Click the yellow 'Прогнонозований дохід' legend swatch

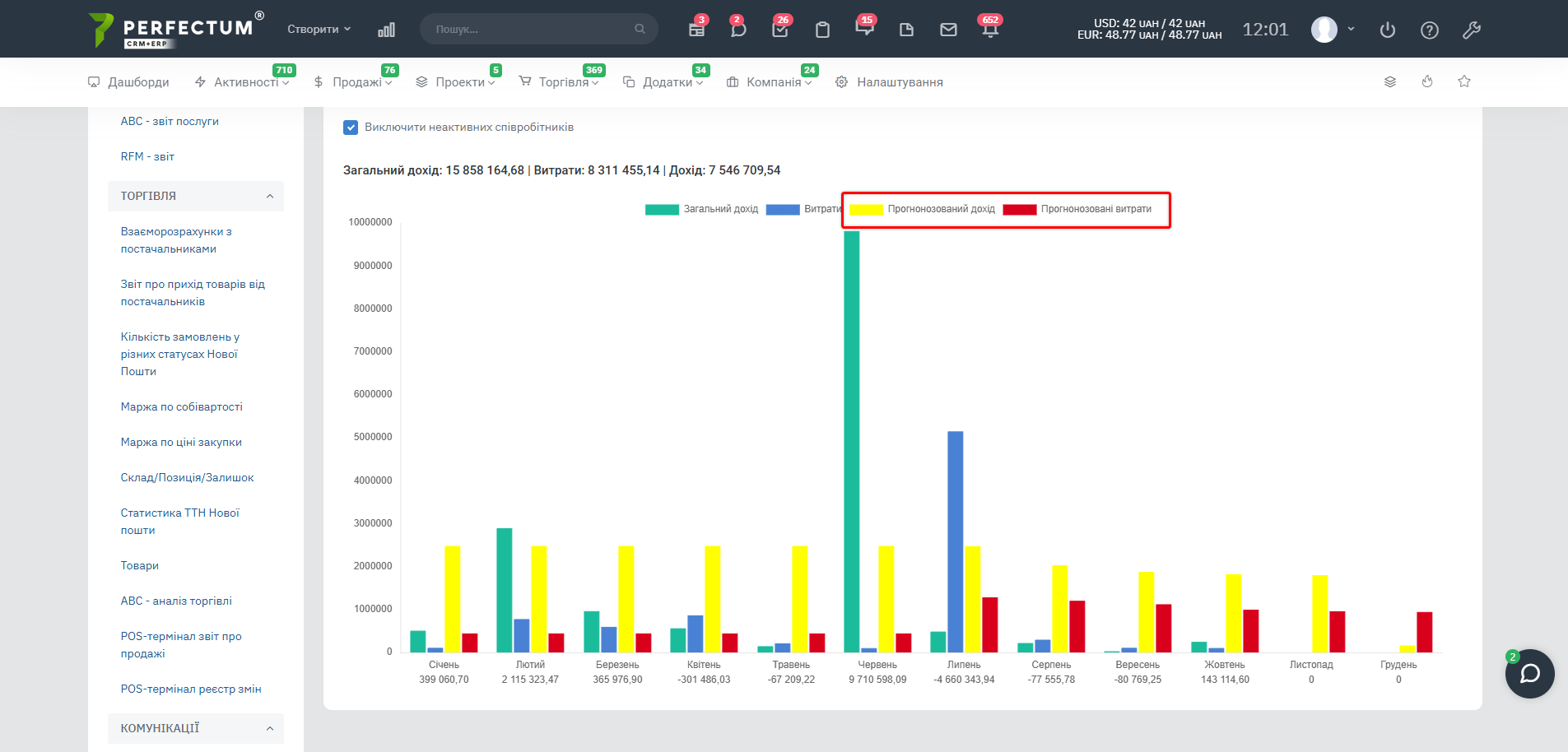point(866,209)
